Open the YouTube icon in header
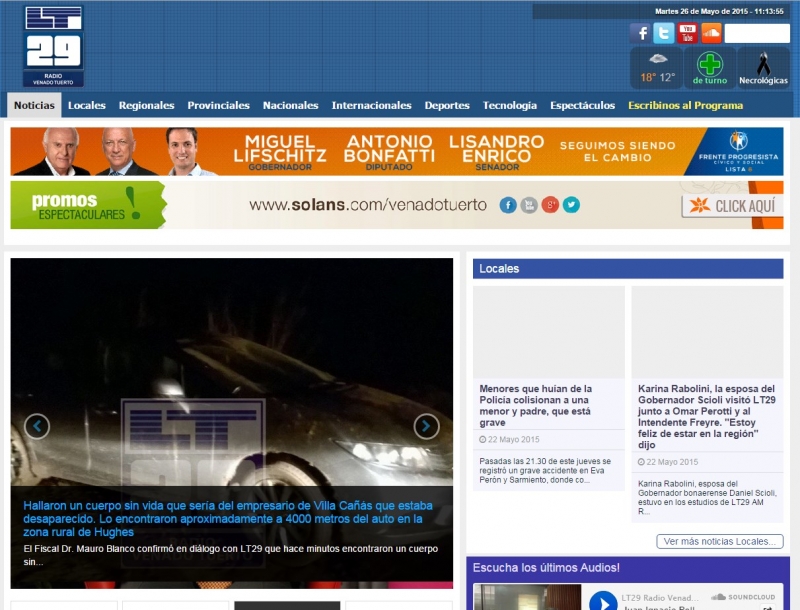 687,34
